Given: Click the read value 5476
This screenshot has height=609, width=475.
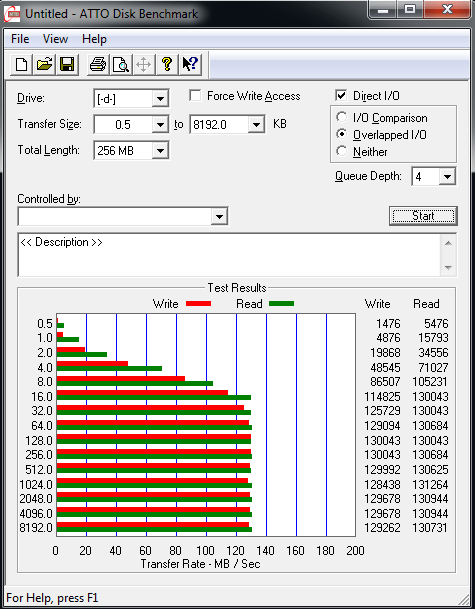Looking at the screenshot, I should (x=436, y=323).
